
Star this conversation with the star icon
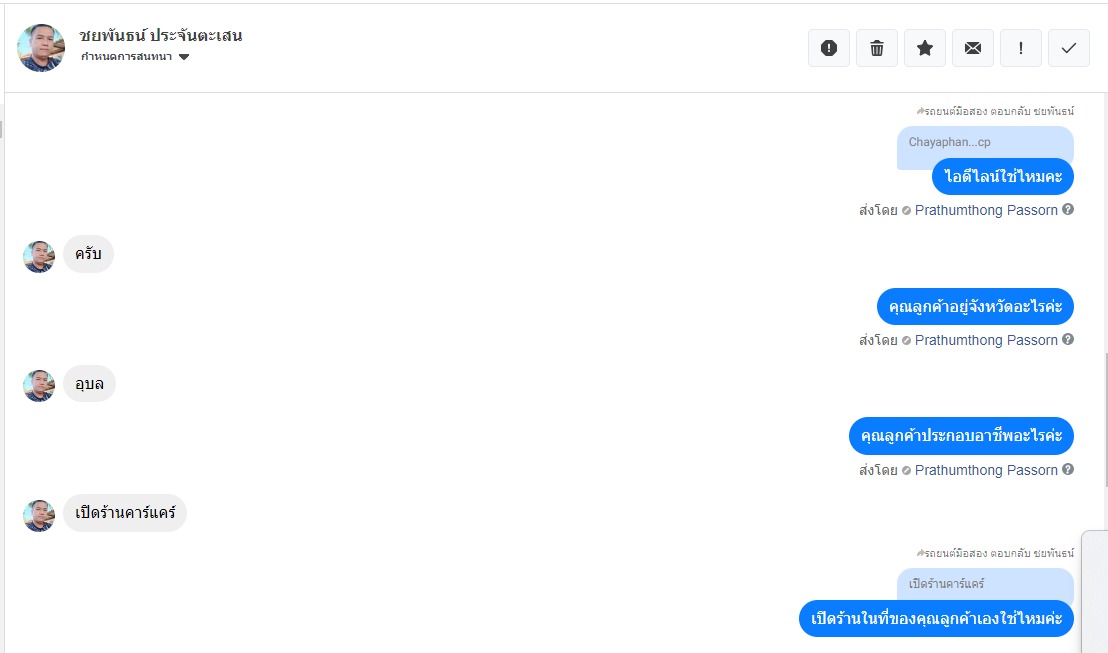[x=925, y=48]
